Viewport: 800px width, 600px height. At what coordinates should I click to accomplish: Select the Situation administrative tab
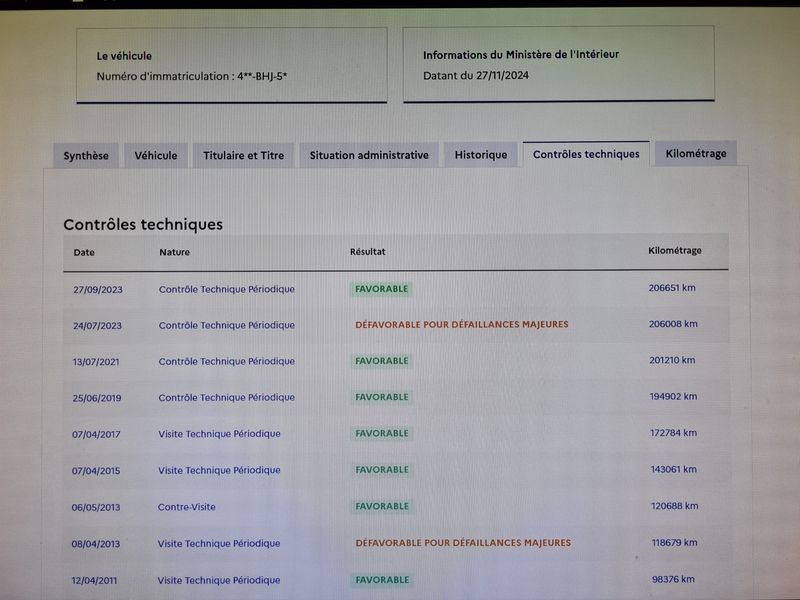369,155
